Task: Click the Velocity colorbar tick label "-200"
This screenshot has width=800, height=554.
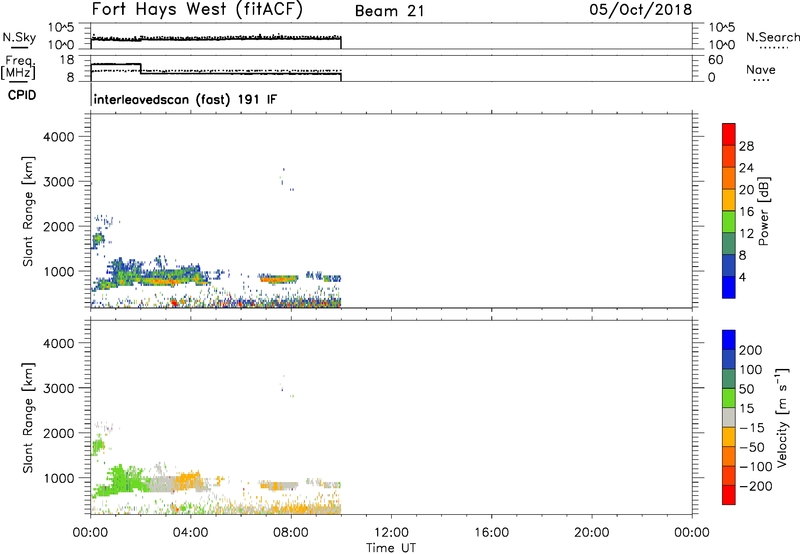Action: pos(755,486)
